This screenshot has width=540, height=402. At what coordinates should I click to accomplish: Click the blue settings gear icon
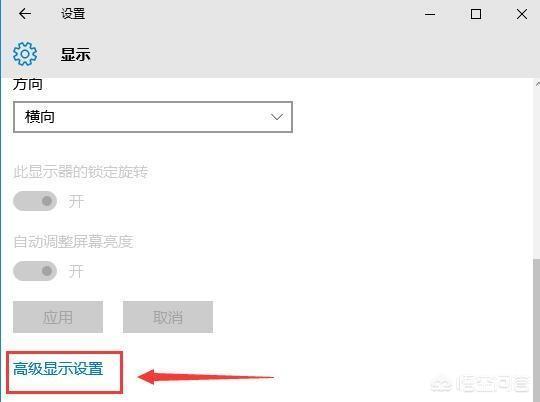tap(25, 54)
